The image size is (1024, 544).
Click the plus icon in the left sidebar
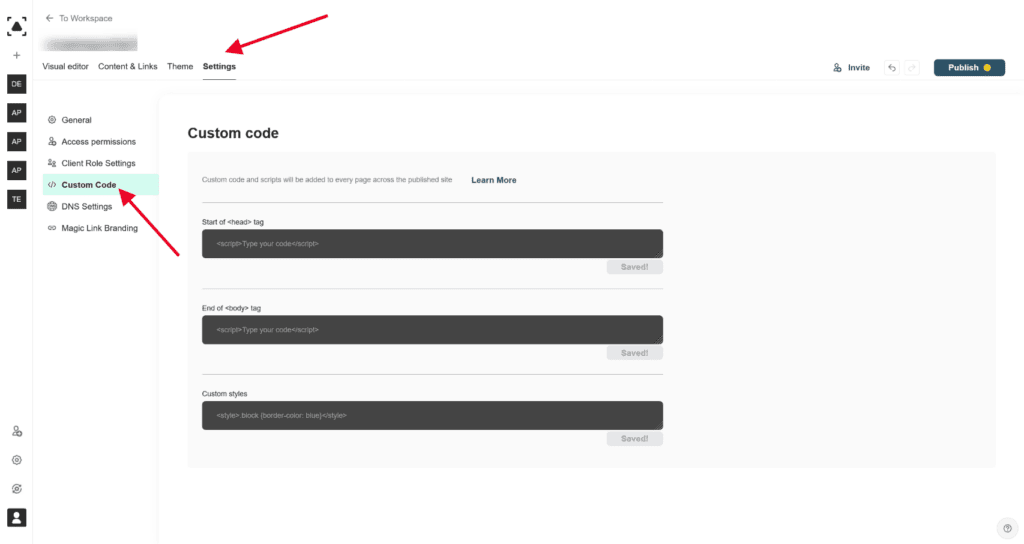[x=17, y=56]
